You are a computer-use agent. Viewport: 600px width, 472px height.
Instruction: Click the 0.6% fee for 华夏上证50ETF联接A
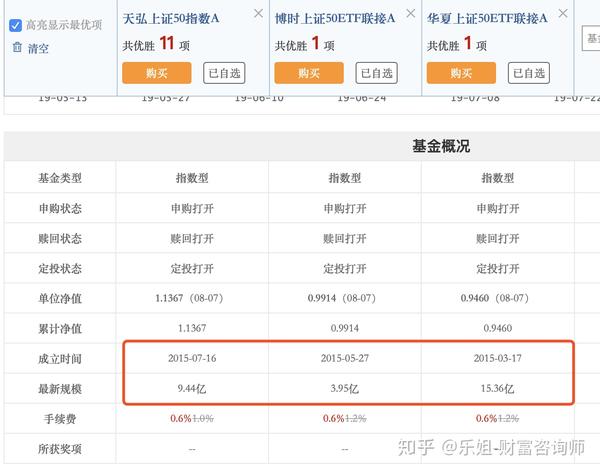486,418
